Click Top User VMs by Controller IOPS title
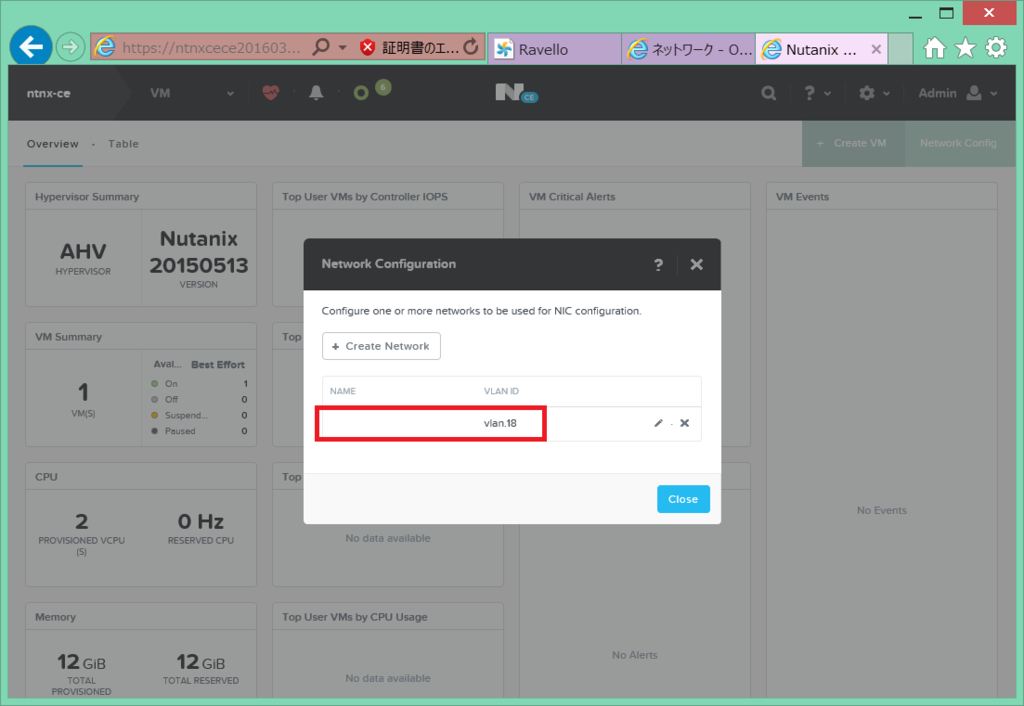The height and width of the screenshot is (706, 1024). coord(365,197)
